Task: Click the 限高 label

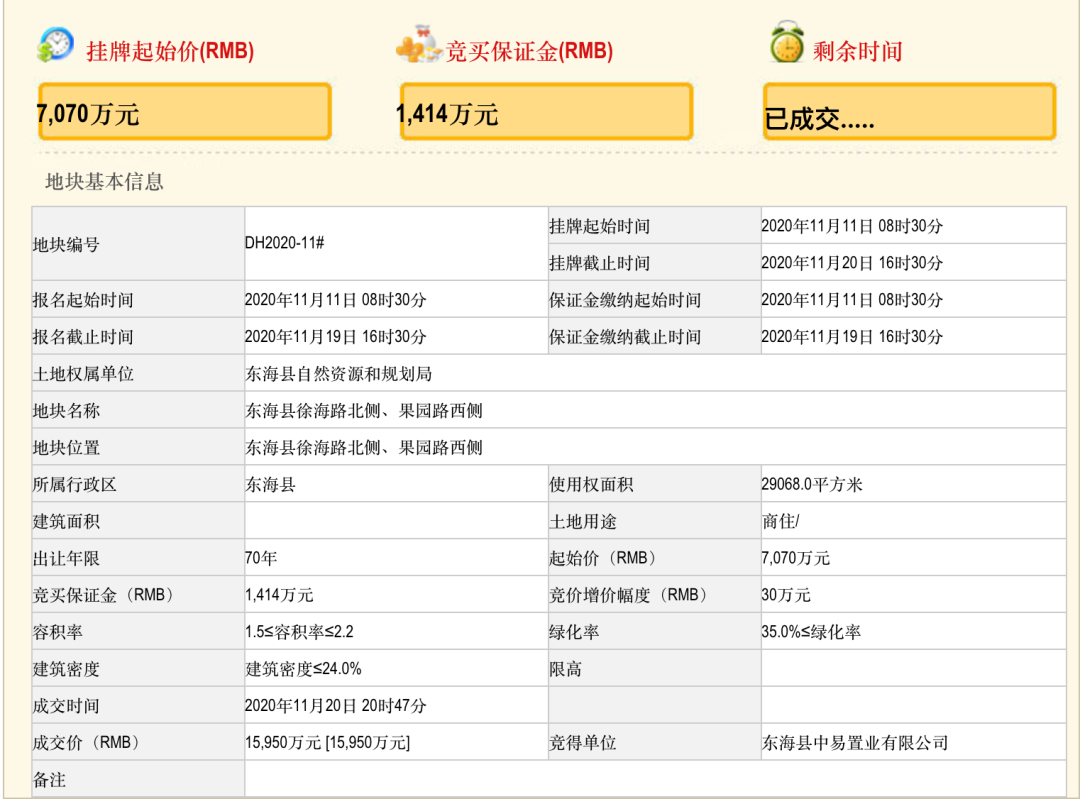Action: (565, 670)
